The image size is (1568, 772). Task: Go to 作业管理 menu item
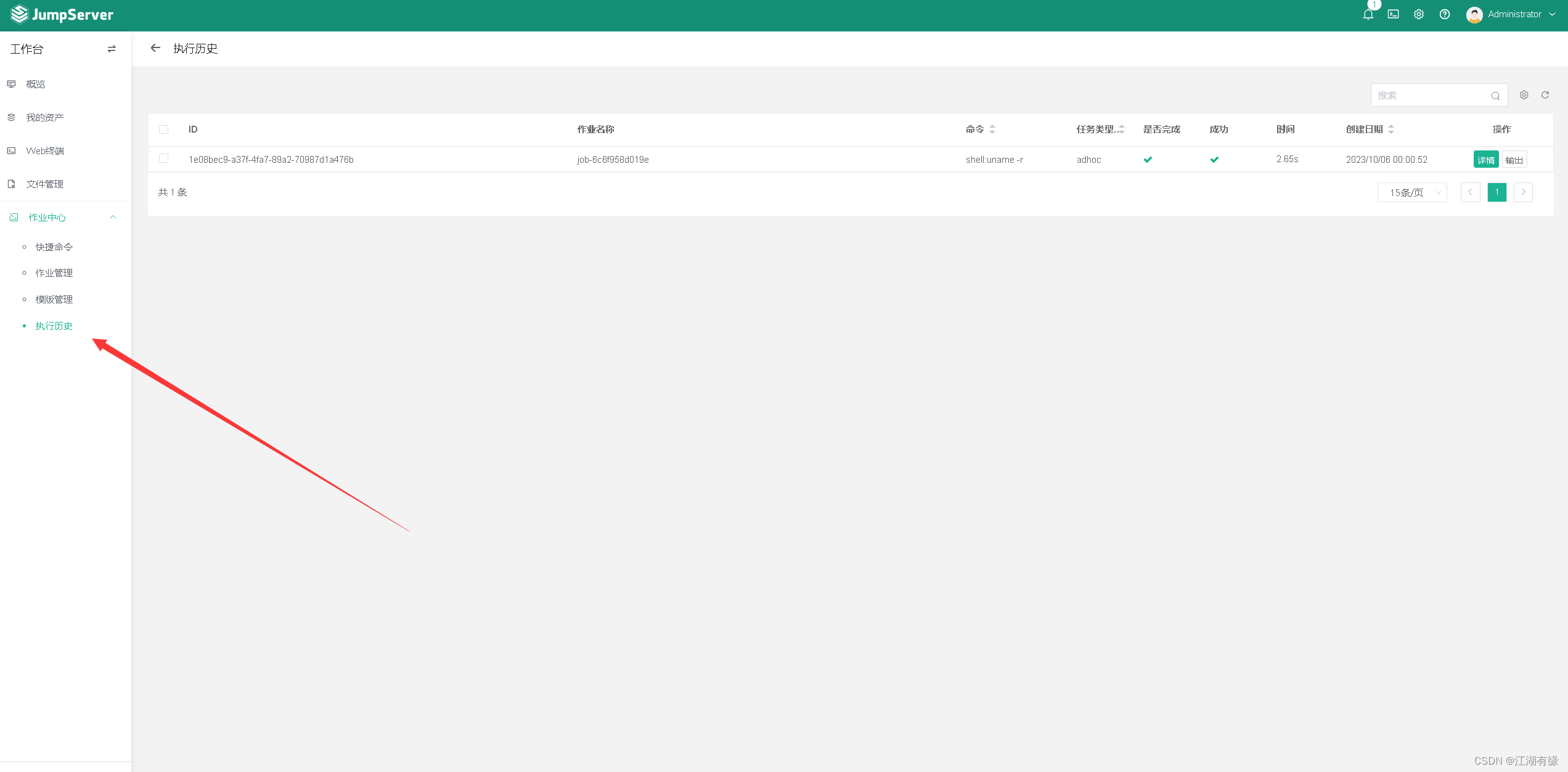click(54, 273)
